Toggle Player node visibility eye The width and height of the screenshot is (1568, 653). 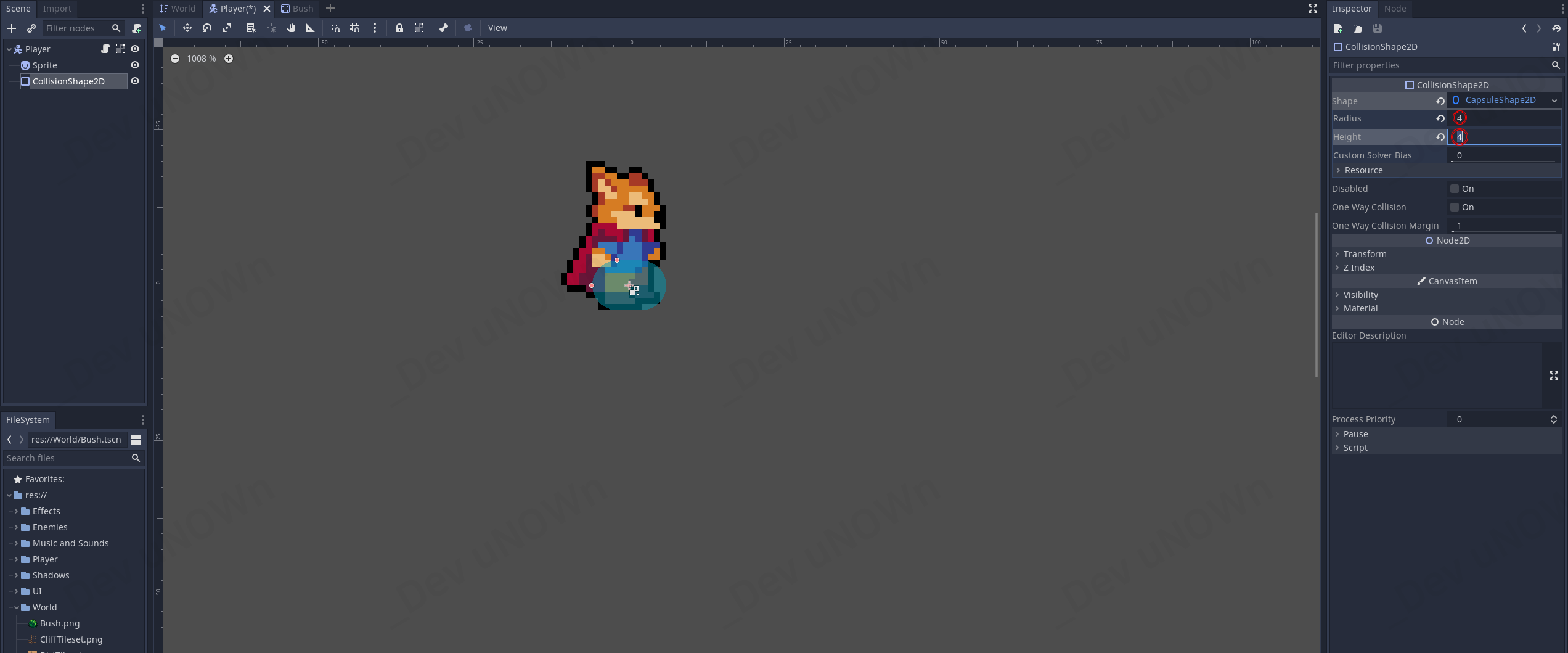pyautogui.click(x=135, y=49)
